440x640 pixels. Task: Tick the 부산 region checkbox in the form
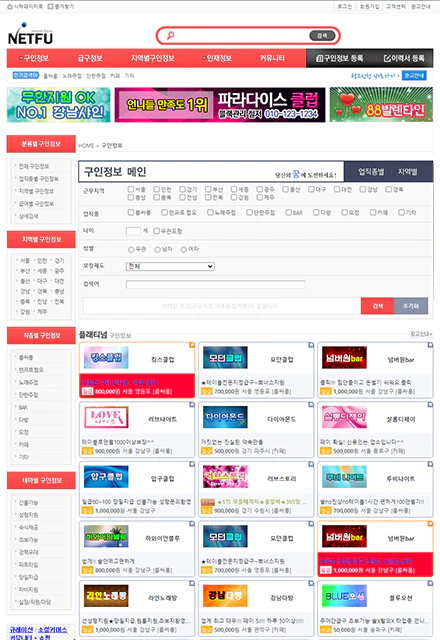pyautogui.click(x=208, y=189)
